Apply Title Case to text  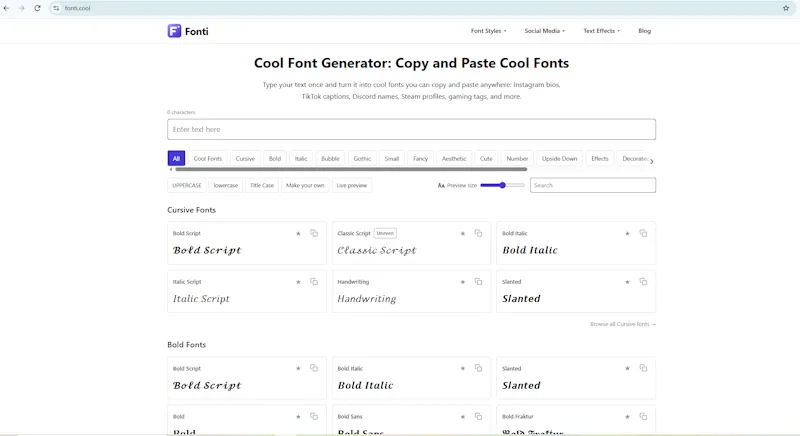(x=262, y=185)
